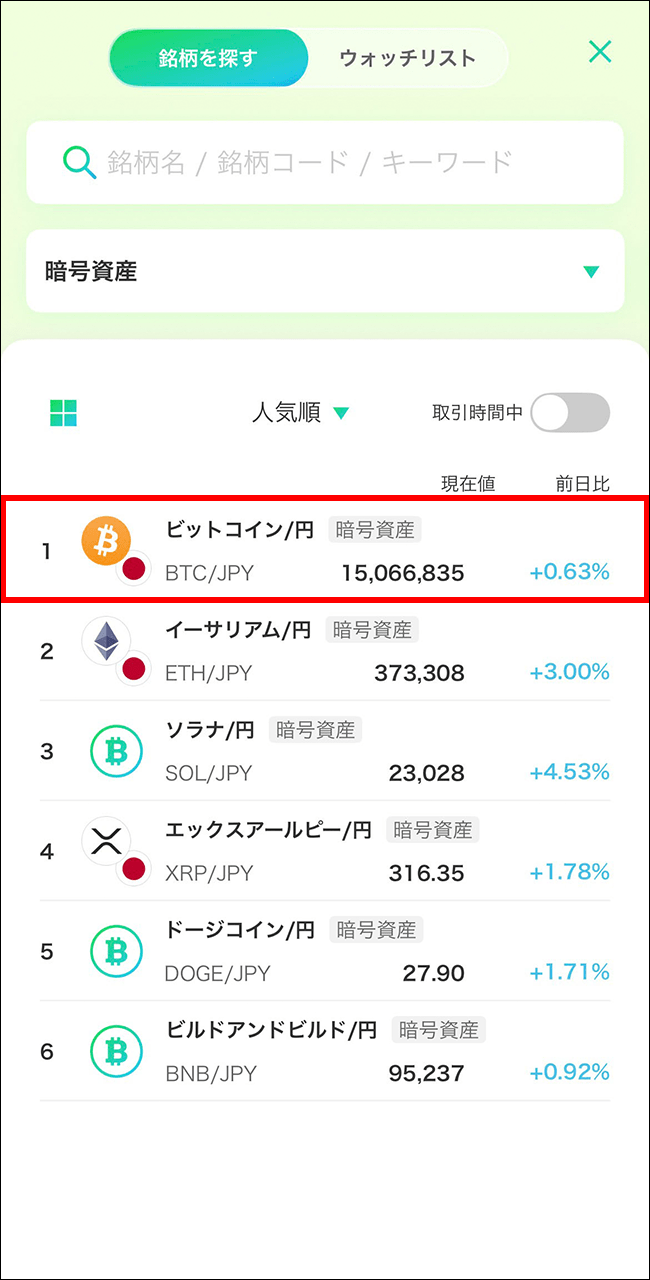This screenshot has height=1280, width=650.
Task: Tap the BNB green coin icon
Action: 116,1052
